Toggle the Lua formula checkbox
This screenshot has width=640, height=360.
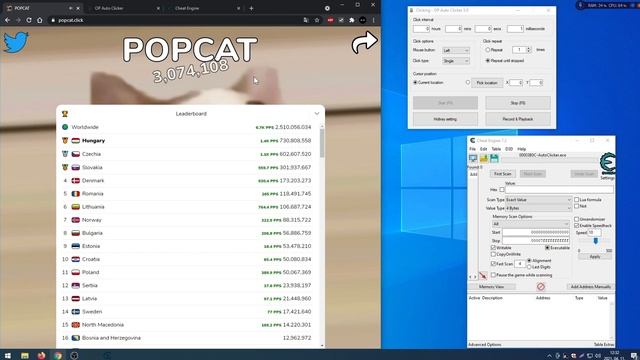pyautogui.click(x=576, y=200)
